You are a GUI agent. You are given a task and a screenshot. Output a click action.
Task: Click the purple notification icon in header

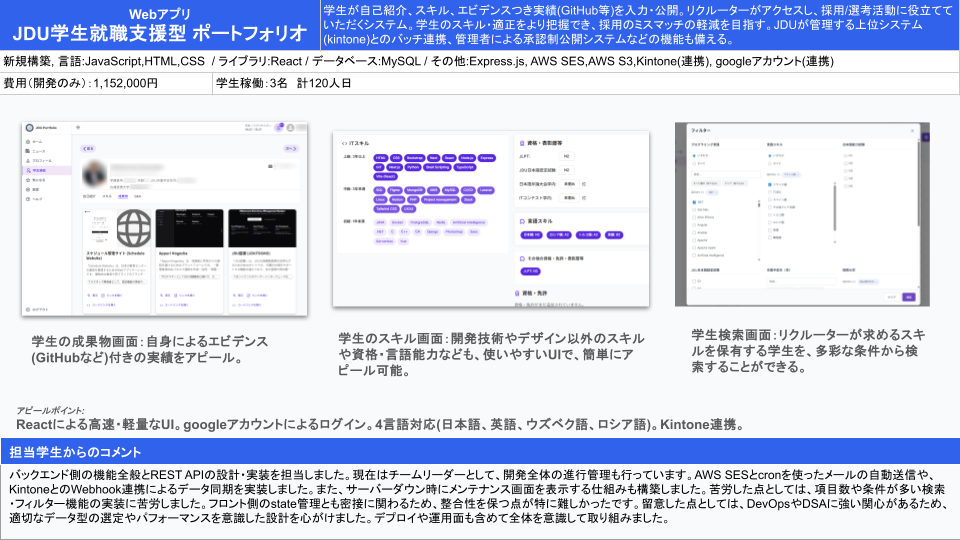(279, 128)
